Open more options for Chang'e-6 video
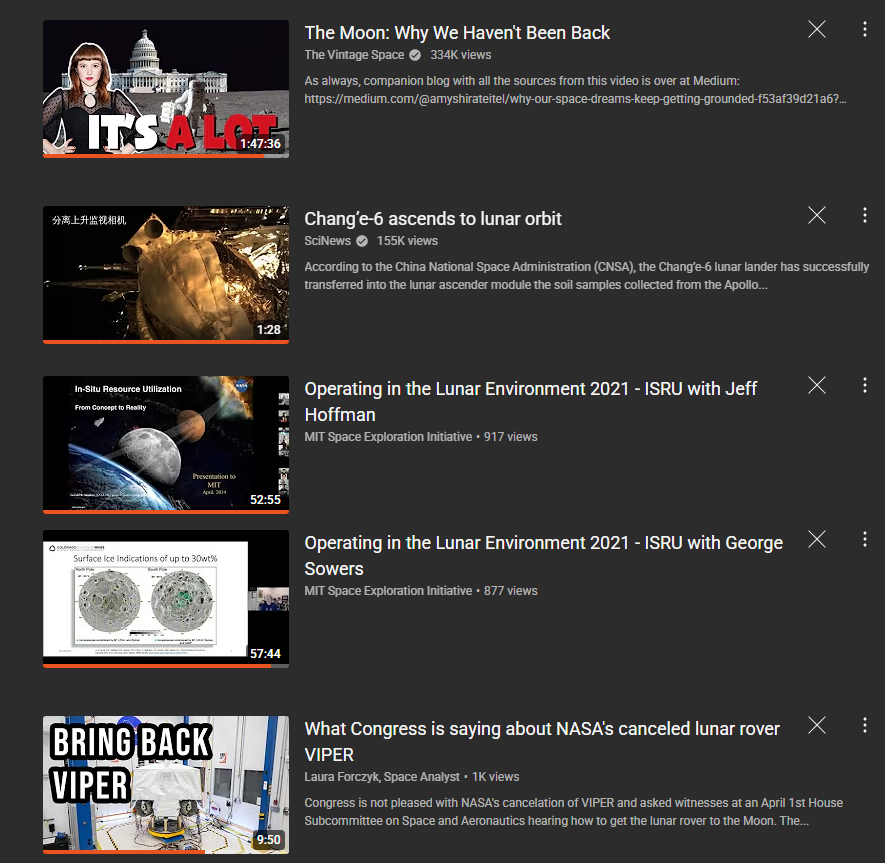This screenshot has height=863, width=885. pos(865,215)
